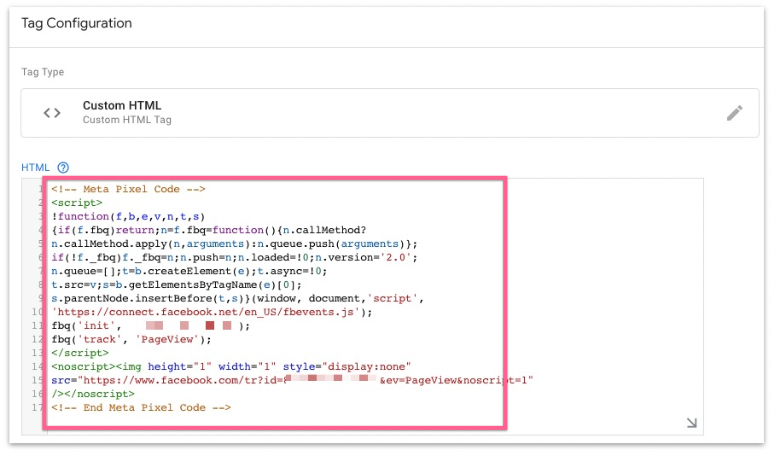Viewport: 776px width, 453px height.
Task: Click the HTML field label
Action: pyautogui.click(x=35, y=167)
